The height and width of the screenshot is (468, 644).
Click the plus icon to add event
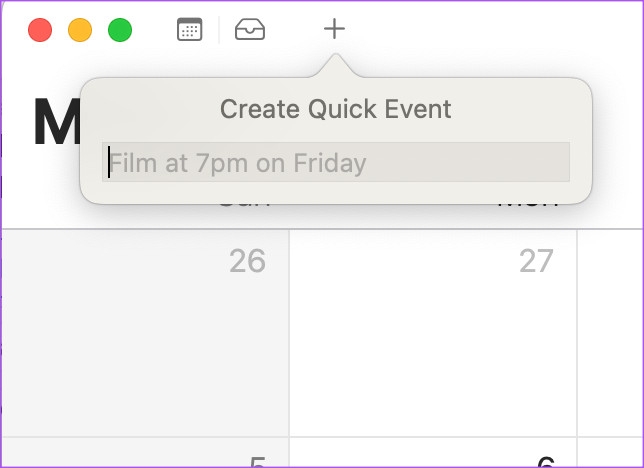click(334, 30)
